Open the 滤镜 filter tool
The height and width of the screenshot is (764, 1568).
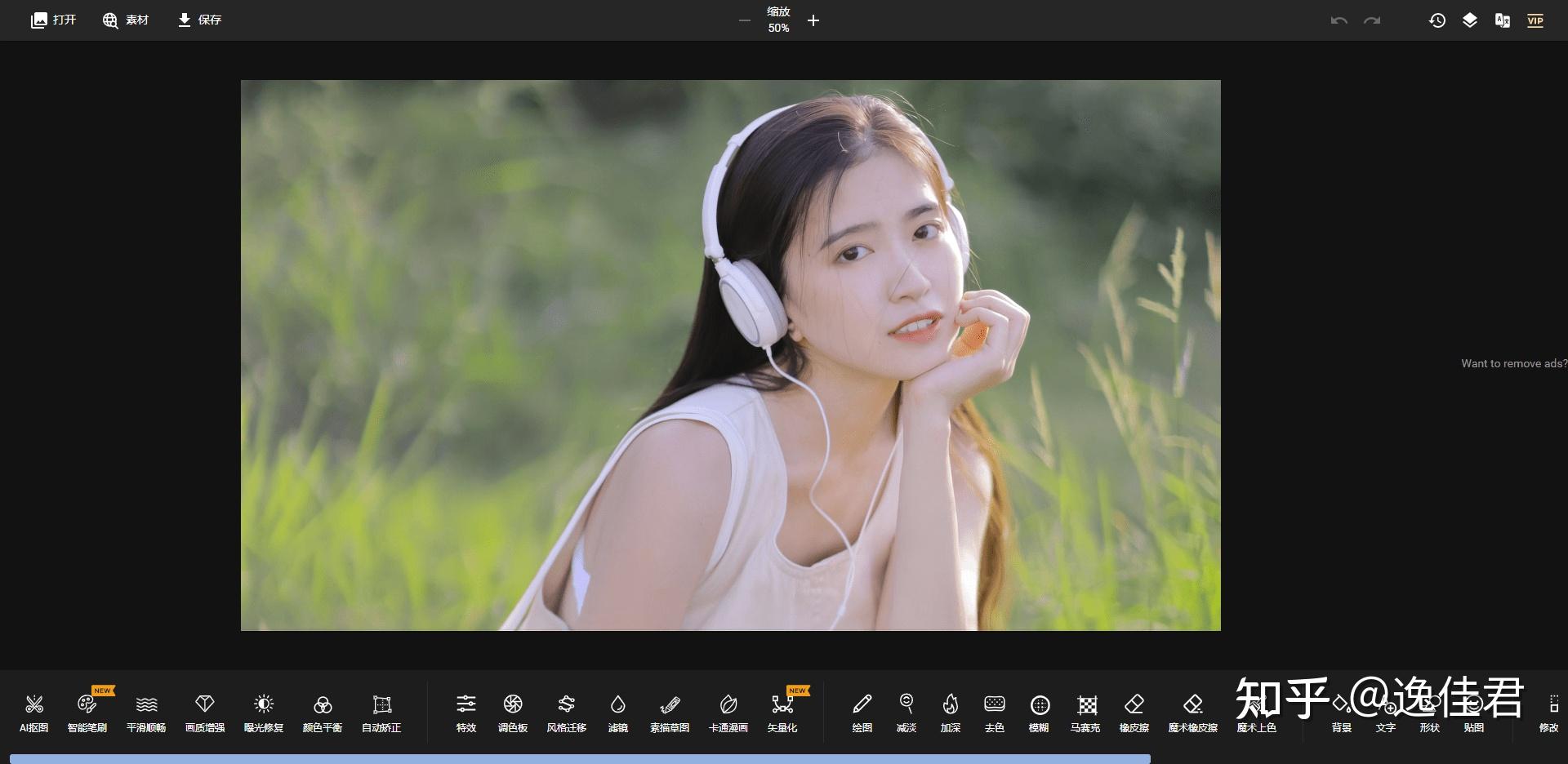617,713
